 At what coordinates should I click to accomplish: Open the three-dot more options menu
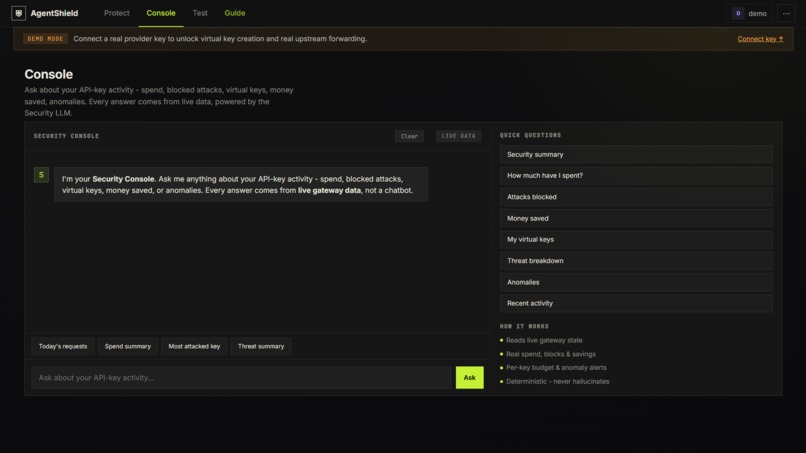[x=786, y=14]
